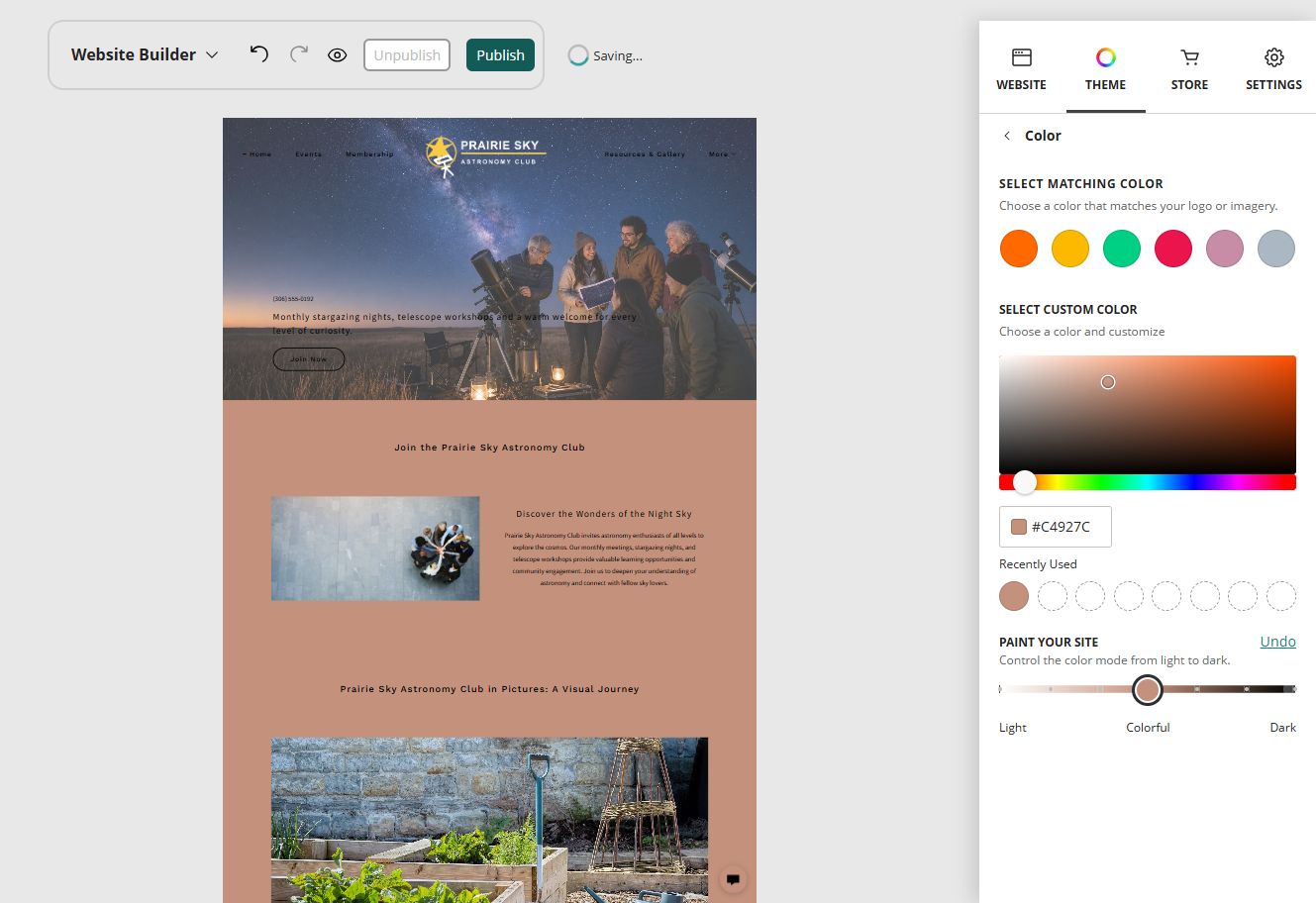
Task: Expand the More nav dropdown in preview
Action: (x=722, y=154)
